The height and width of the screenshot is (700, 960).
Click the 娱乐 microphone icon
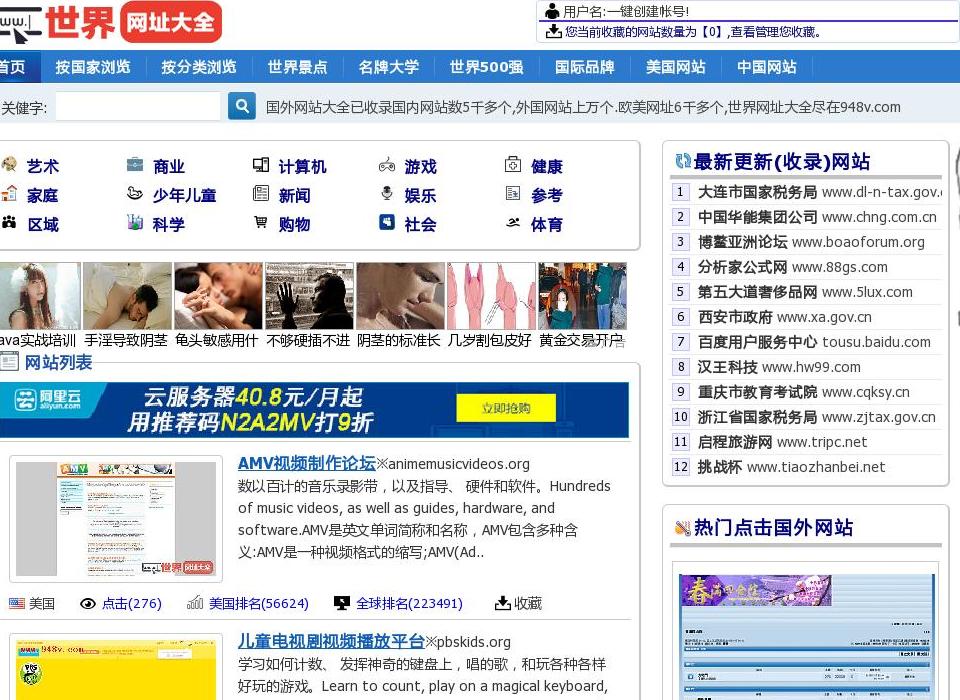point(387,194)
